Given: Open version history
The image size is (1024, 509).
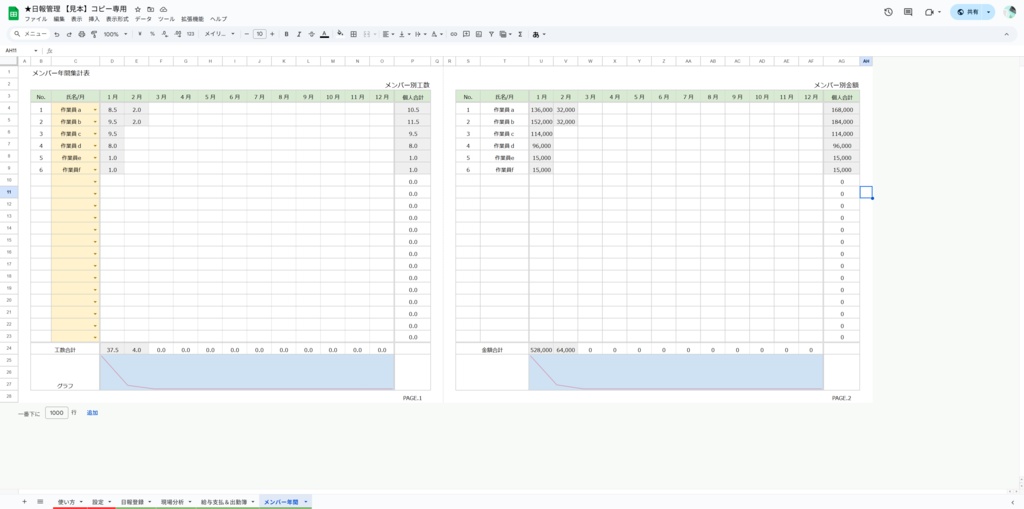Looking at the screenshot, I should click(888, 12).
